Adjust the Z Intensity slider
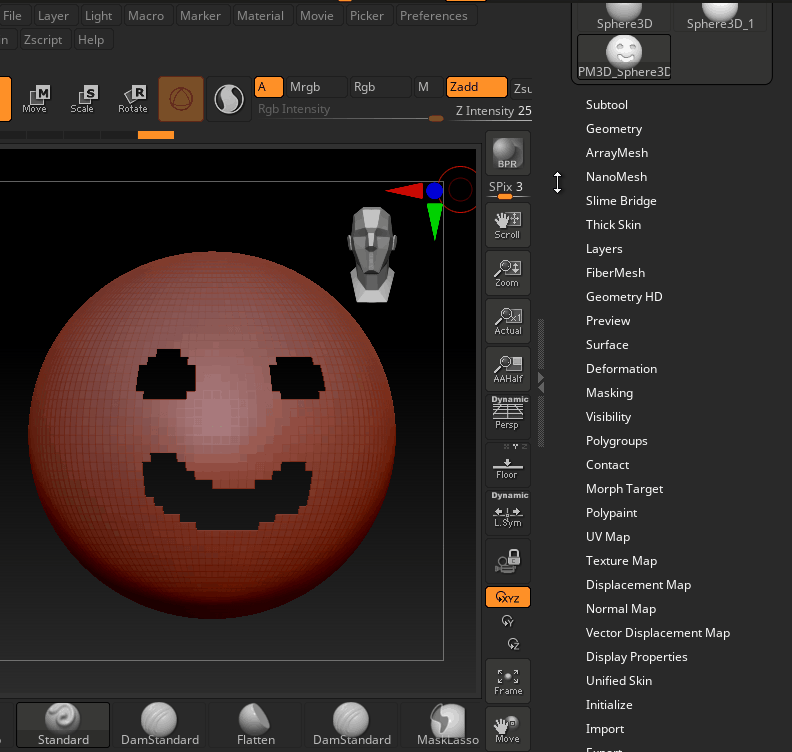792x752 pixels. coord(493,111)
